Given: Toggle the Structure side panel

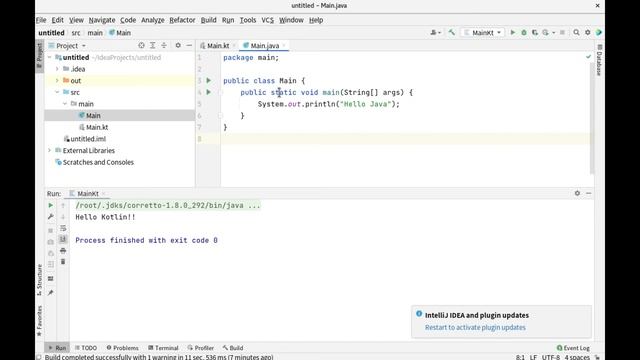Looking at the screenshot, I should point(40,280).
